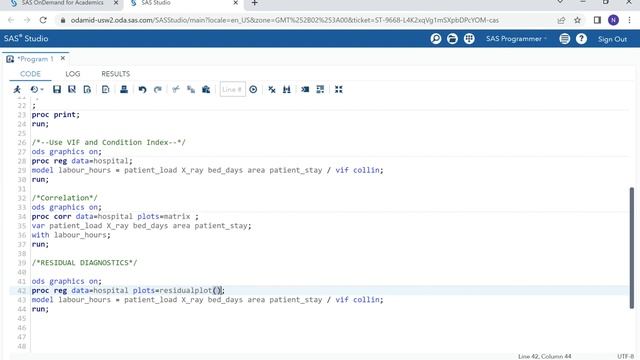Switch to the LOG tab
640x360 pixels.
[x=73, y=74]
